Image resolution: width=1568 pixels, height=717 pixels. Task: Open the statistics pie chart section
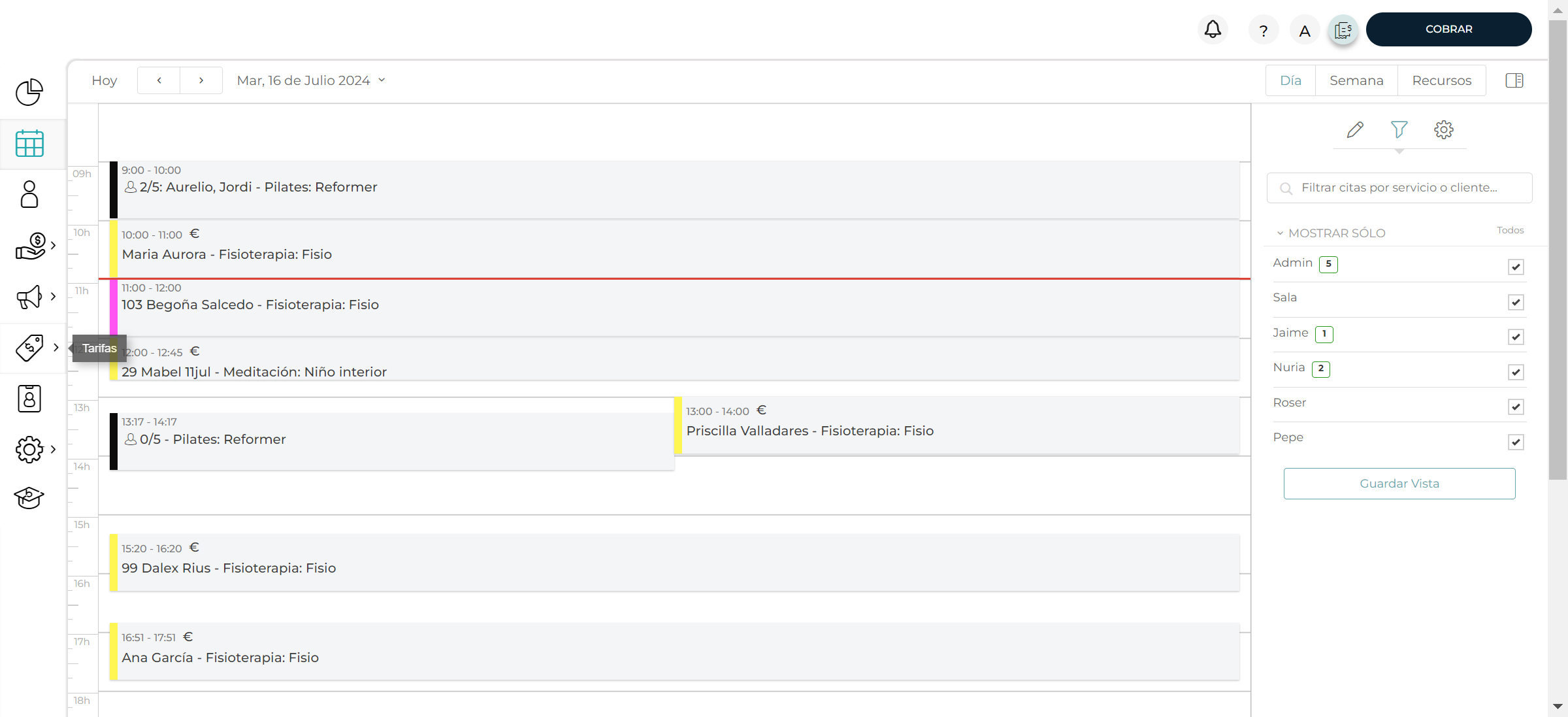[29, 92]
